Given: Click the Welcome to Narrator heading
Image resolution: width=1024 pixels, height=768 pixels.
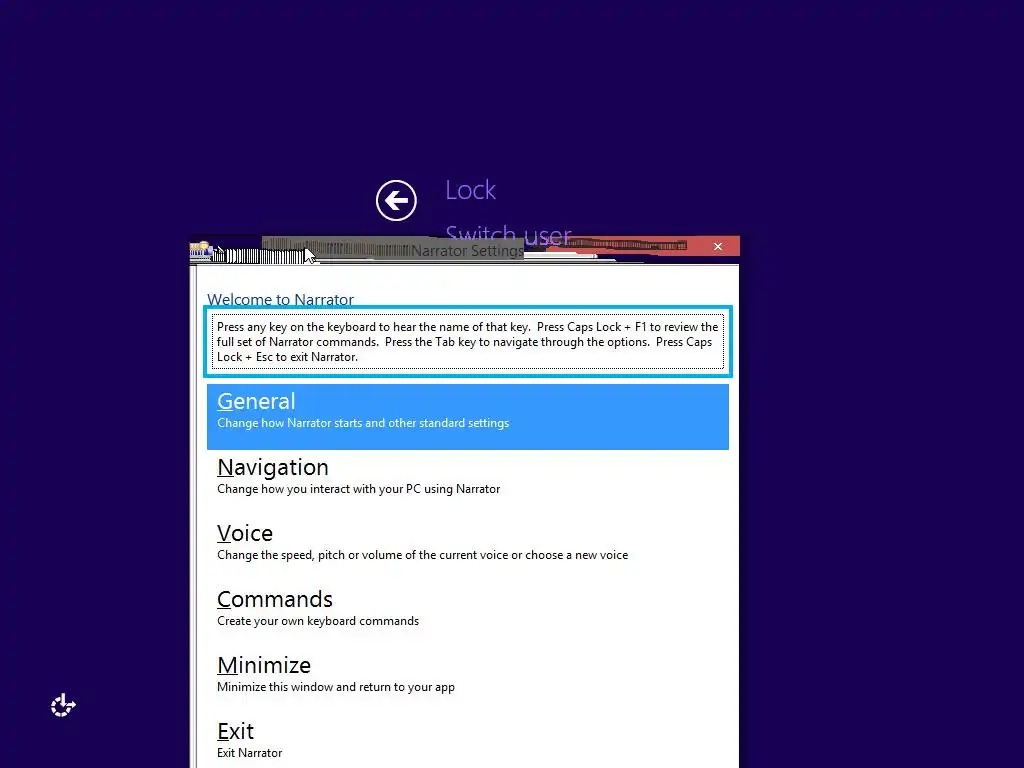Looking at the screenshot, I should [280, 299].
